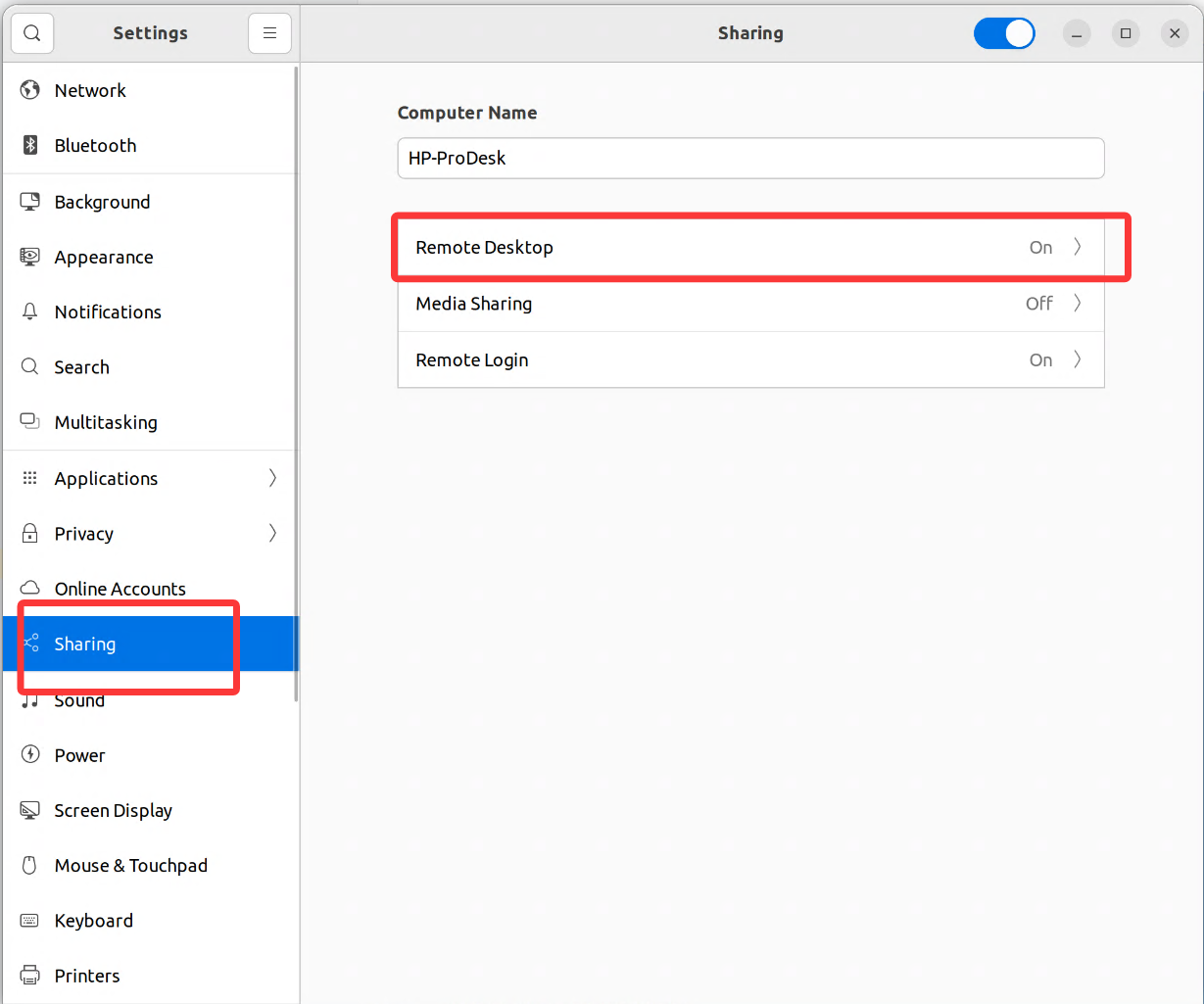Click the Keyboard icon in sidebar

[x=30, y=920]
